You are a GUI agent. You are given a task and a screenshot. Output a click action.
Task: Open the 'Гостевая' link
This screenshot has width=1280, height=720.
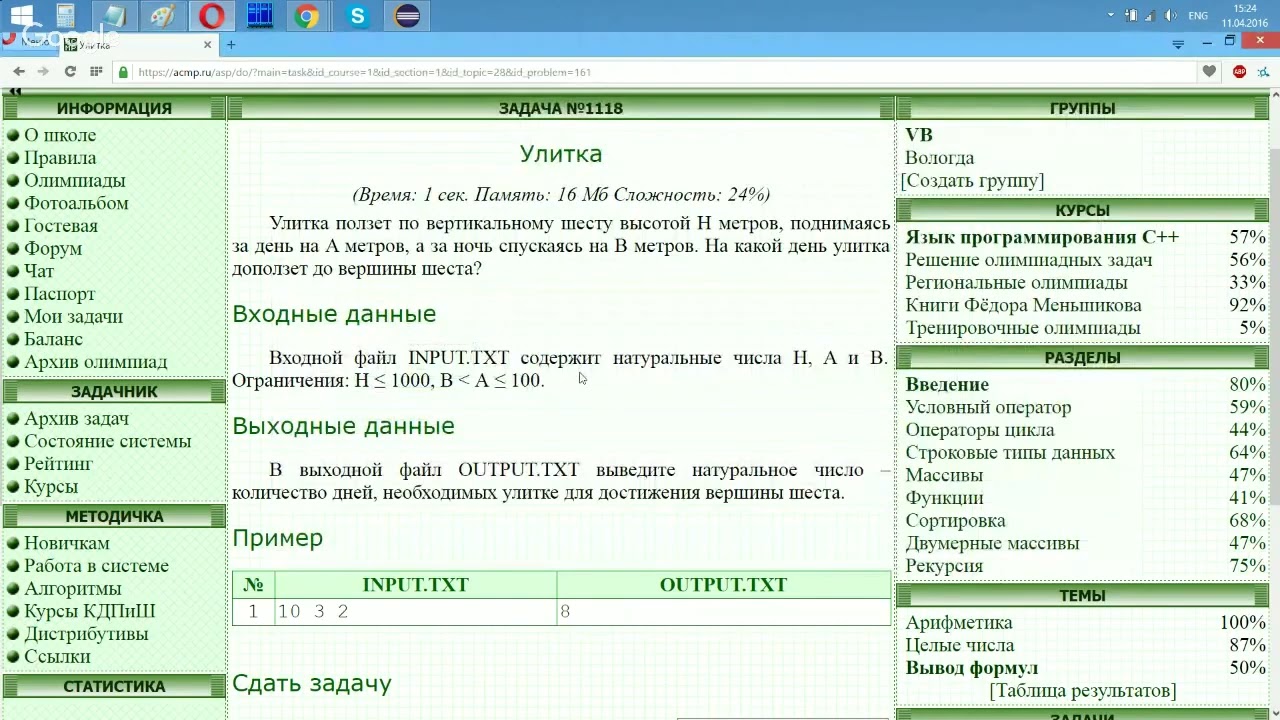[x=61, y=226]
